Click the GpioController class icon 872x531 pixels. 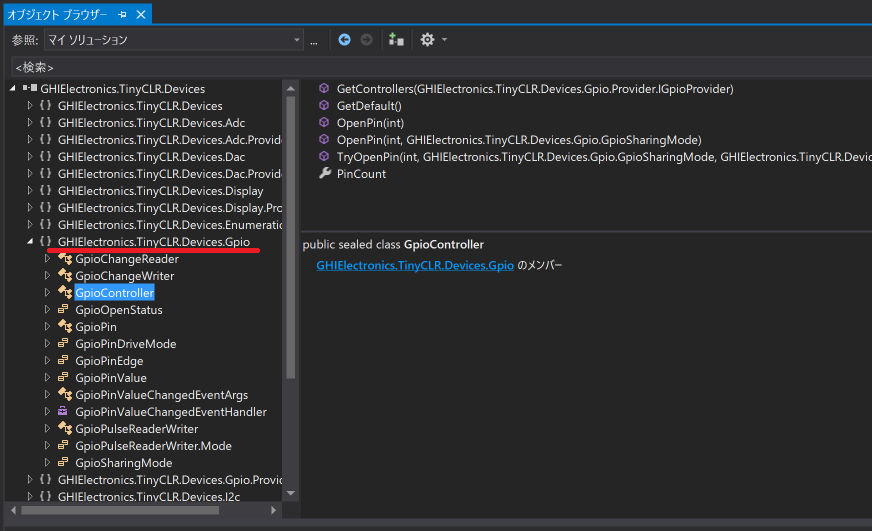tap(65, 292)
